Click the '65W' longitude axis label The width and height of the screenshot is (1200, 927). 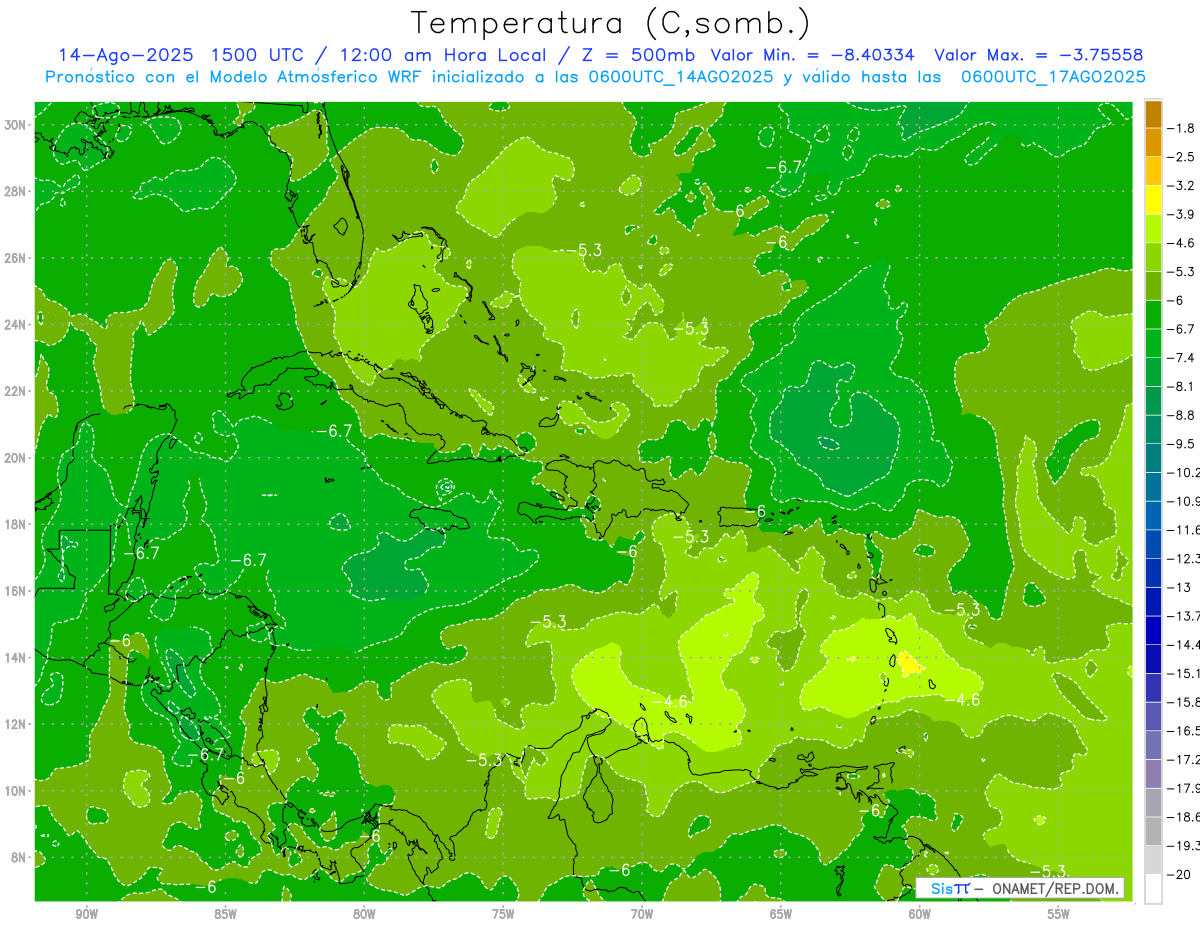tap(781, 914)
